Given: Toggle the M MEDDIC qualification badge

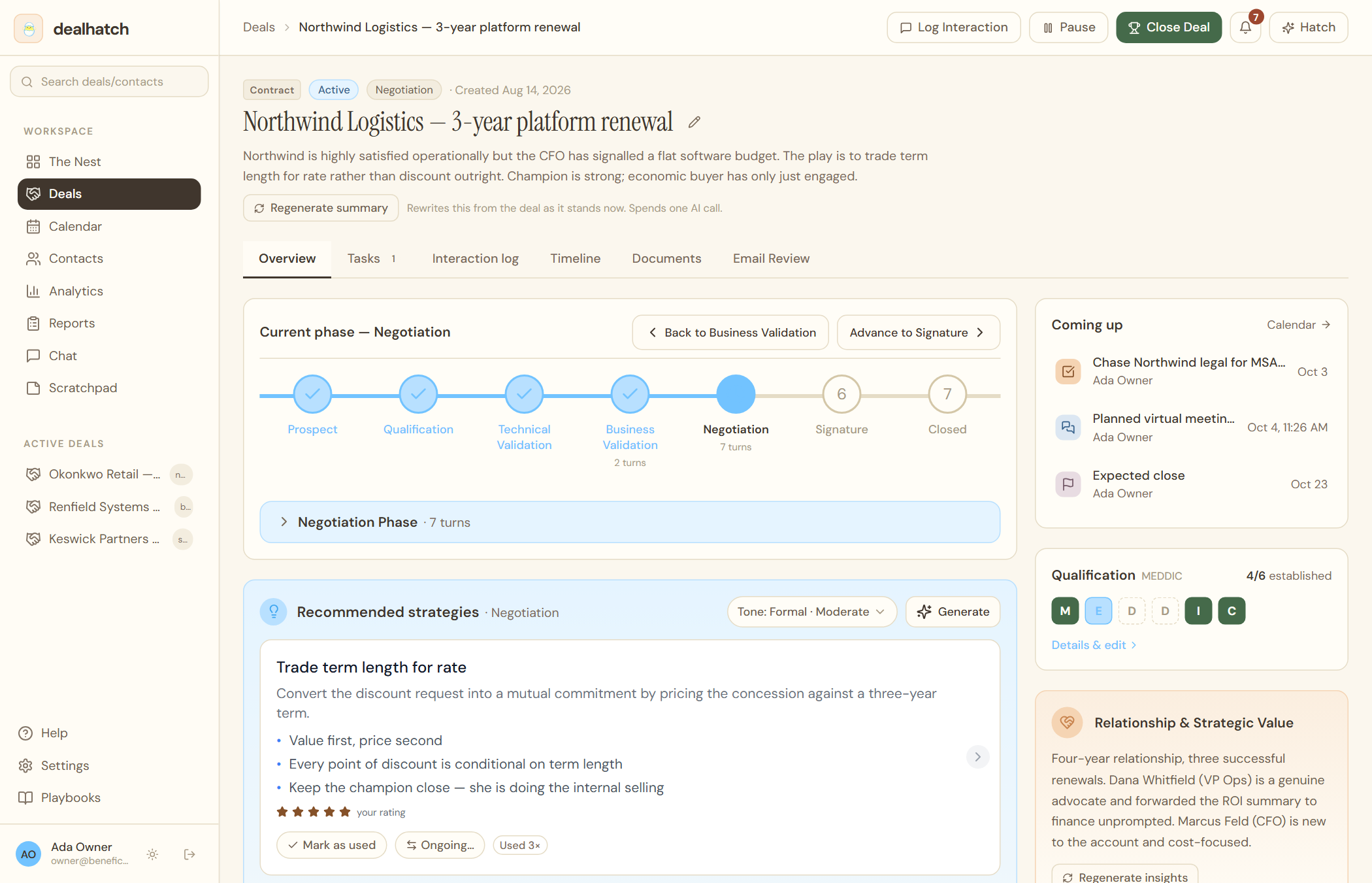Looking at the screenshot, I should [1065, 611].
